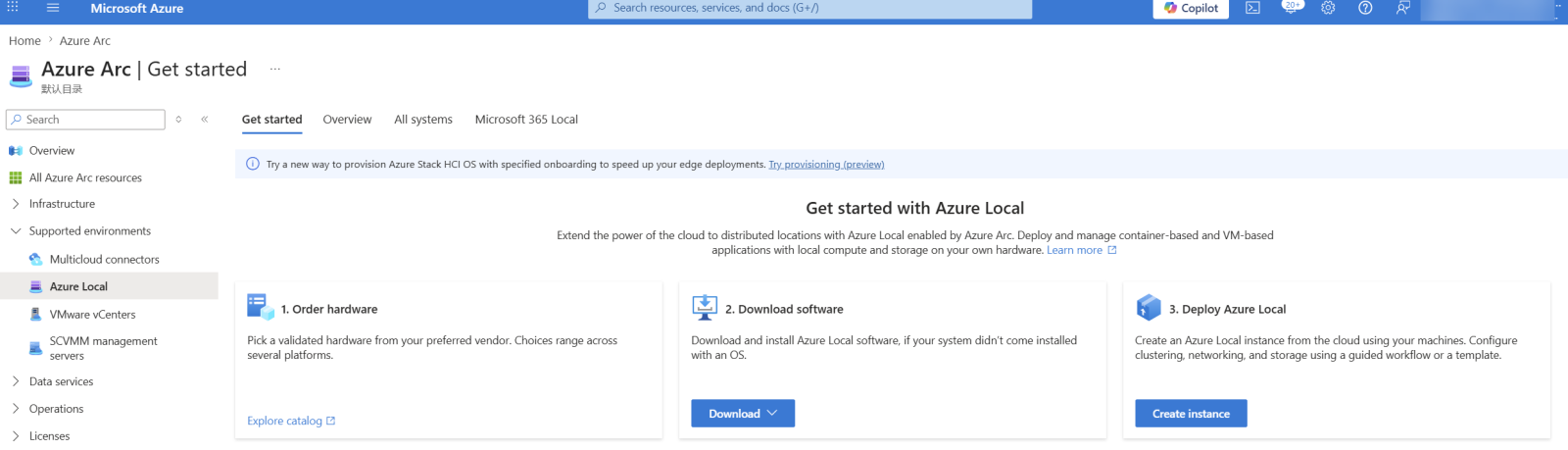Viewport: 1568px width, 450px height.
Task: Click the All Azure Arc resources grid icon
Action: click(x=16, y=177)
